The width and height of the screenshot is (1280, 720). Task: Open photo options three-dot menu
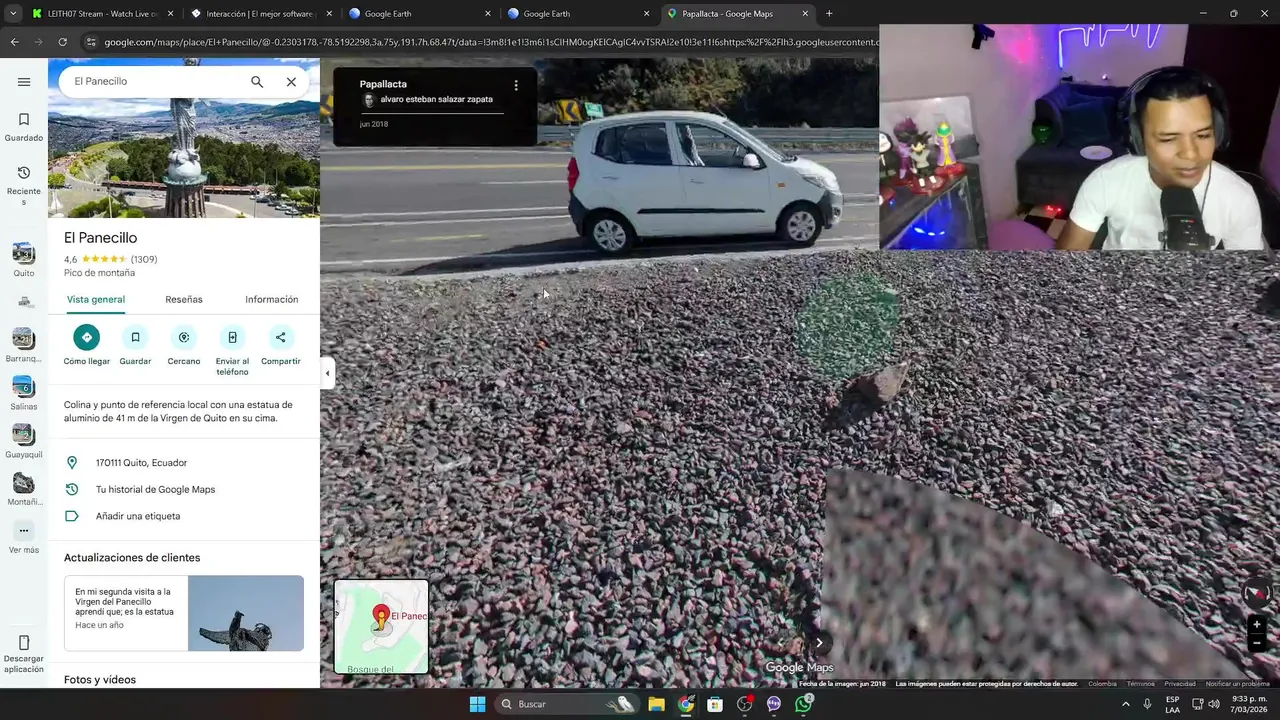516,85
